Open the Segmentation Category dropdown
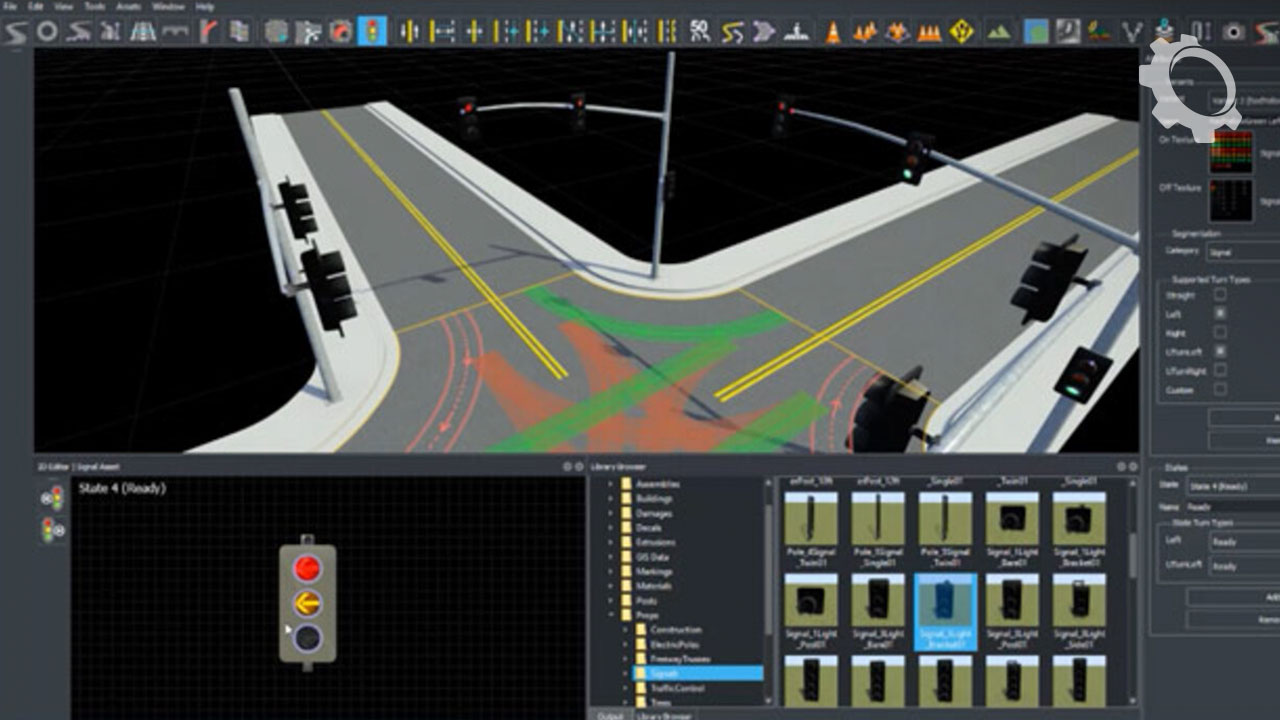 click(x=1242, y=252)
